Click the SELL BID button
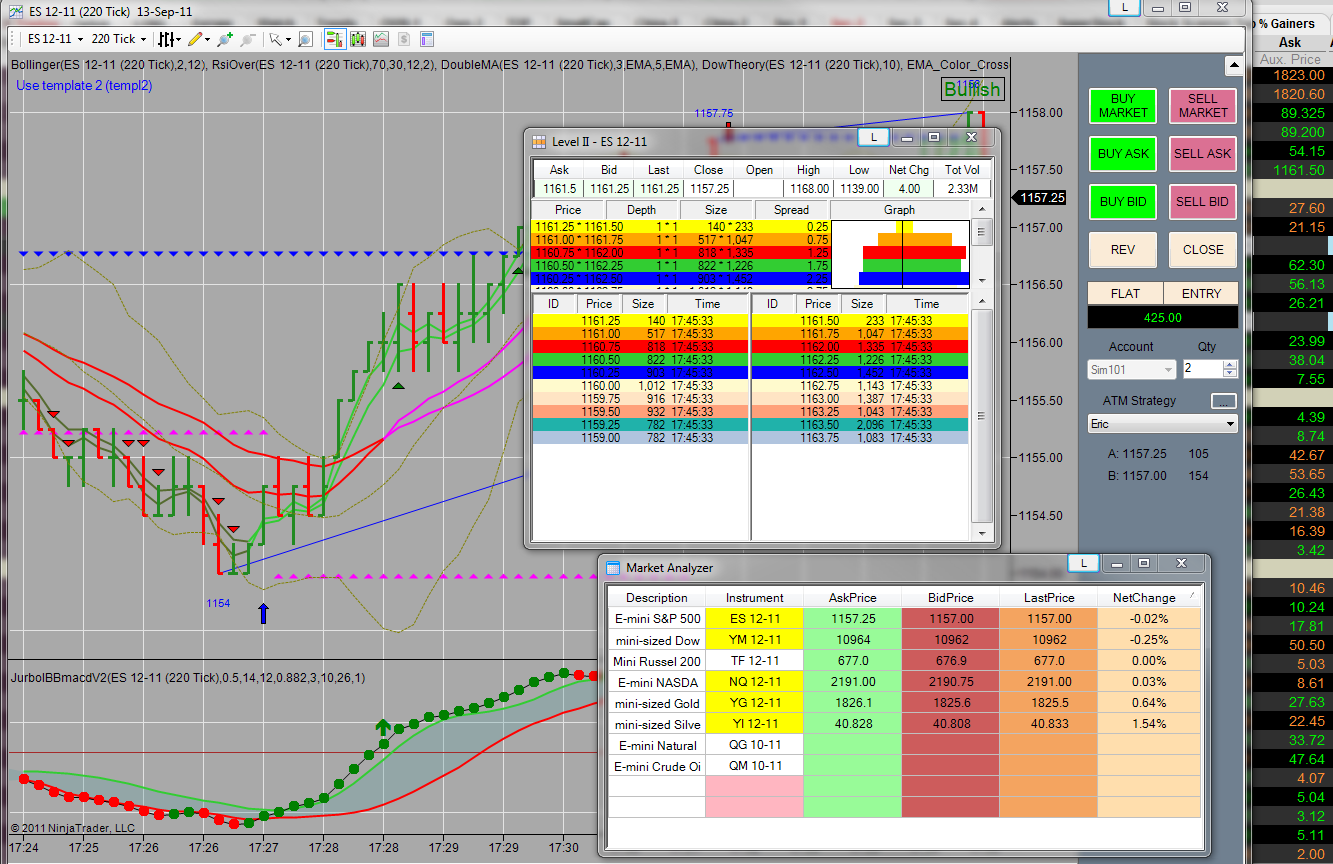1333x864 pixels. [x=1203, y=202]
